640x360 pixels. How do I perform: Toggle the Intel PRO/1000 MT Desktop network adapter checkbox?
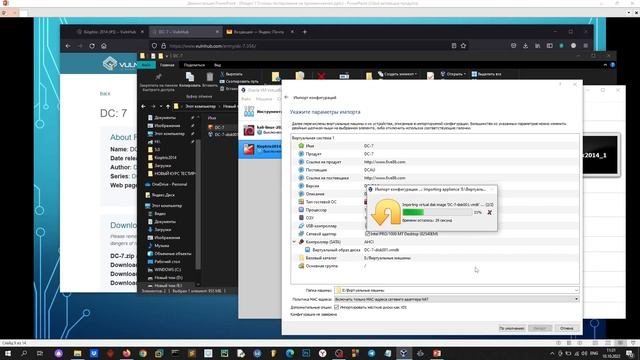pos(367,234)
